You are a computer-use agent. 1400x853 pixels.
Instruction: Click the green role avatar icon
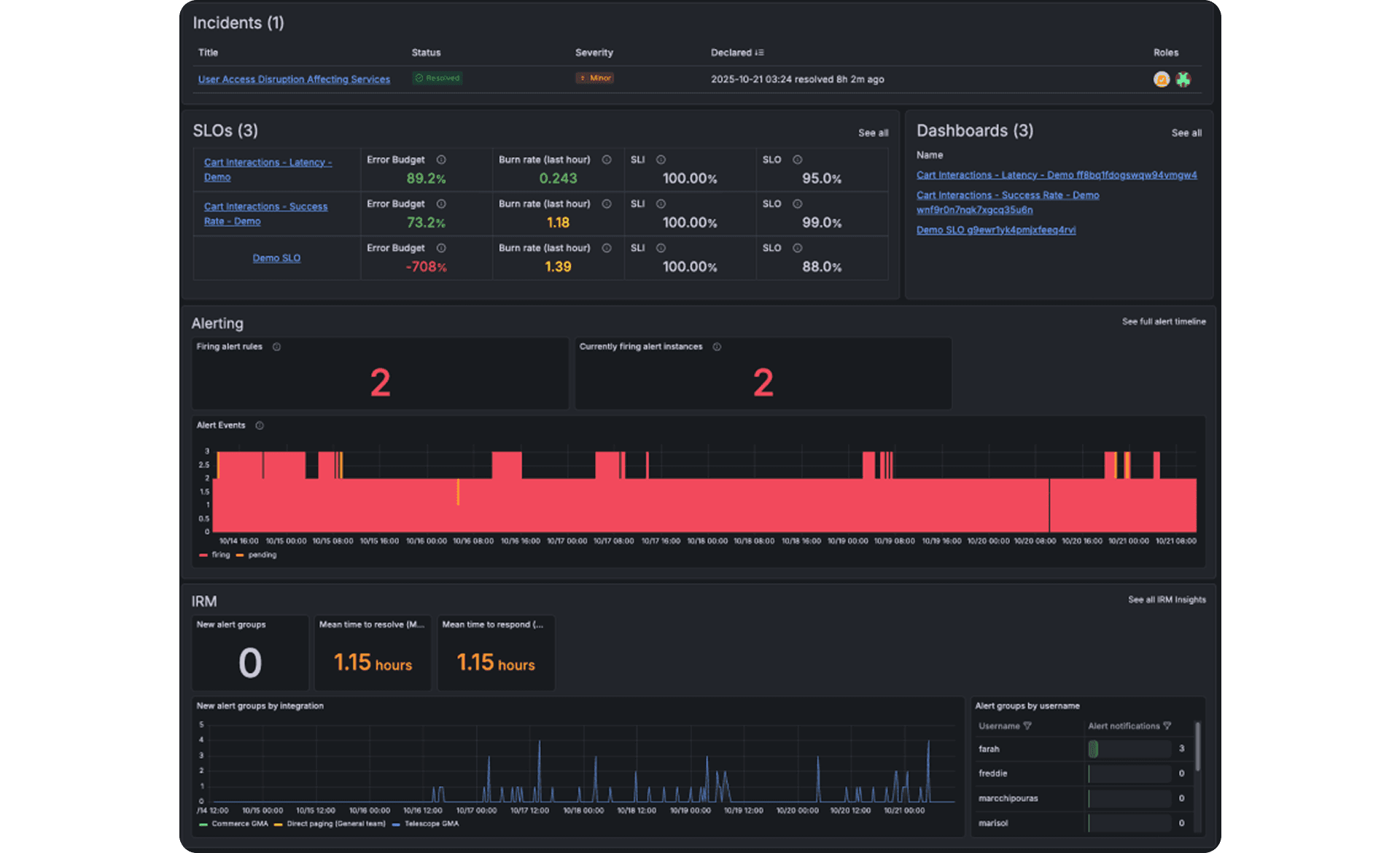point(1183,79)
